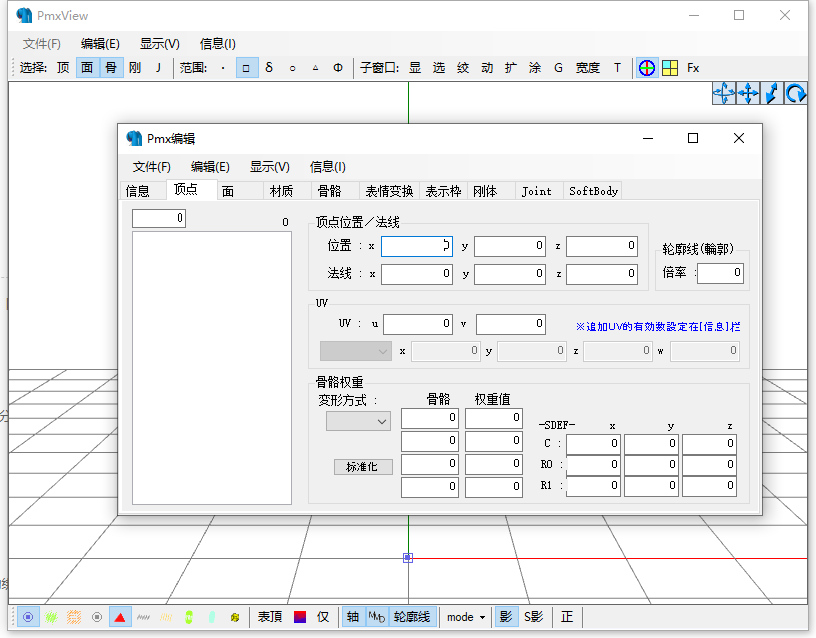The image size is (816, 638).
Task: Toggle the yellow wavy lines icon
Action: (166, 617)
